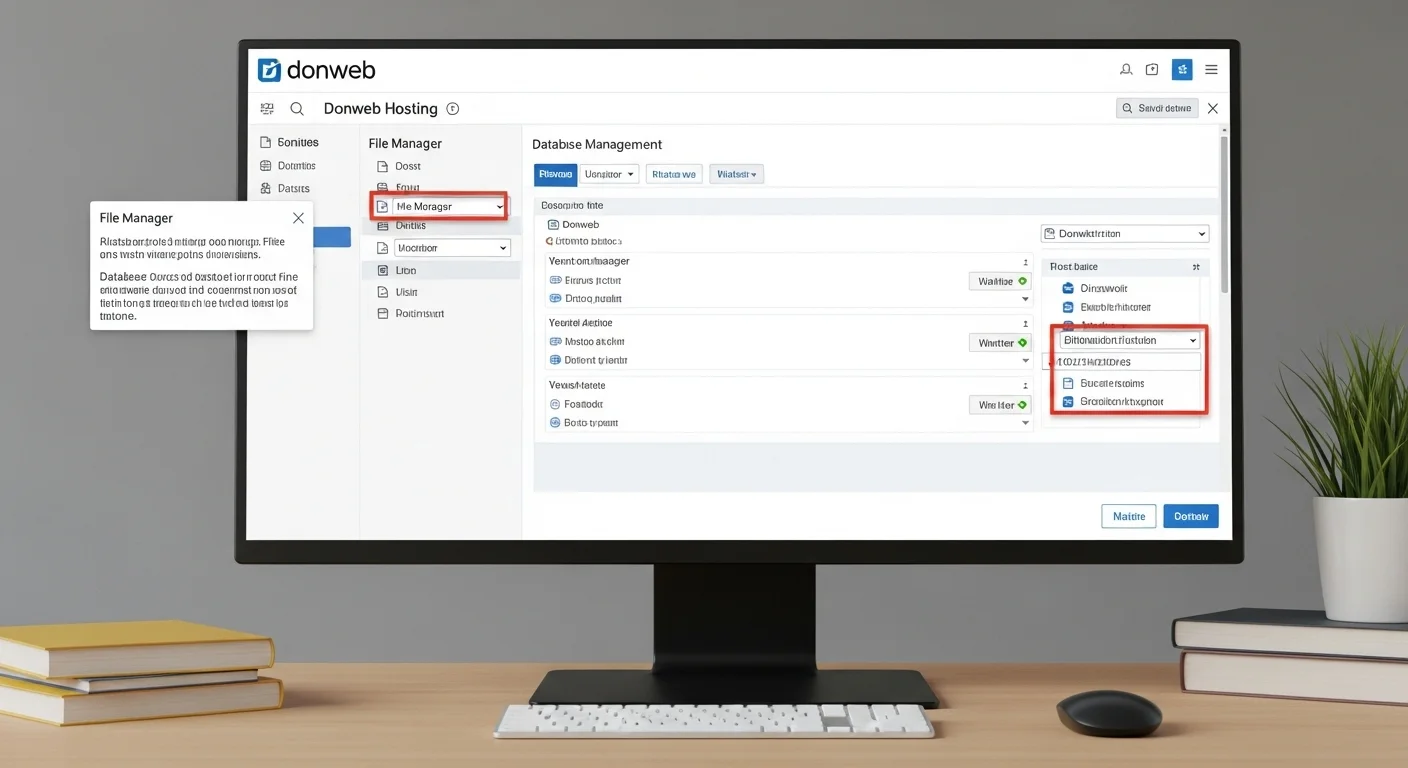Click the 'Yentel Asttioe' section title
Screen dimensions: 1408x768
pos(581,323)
